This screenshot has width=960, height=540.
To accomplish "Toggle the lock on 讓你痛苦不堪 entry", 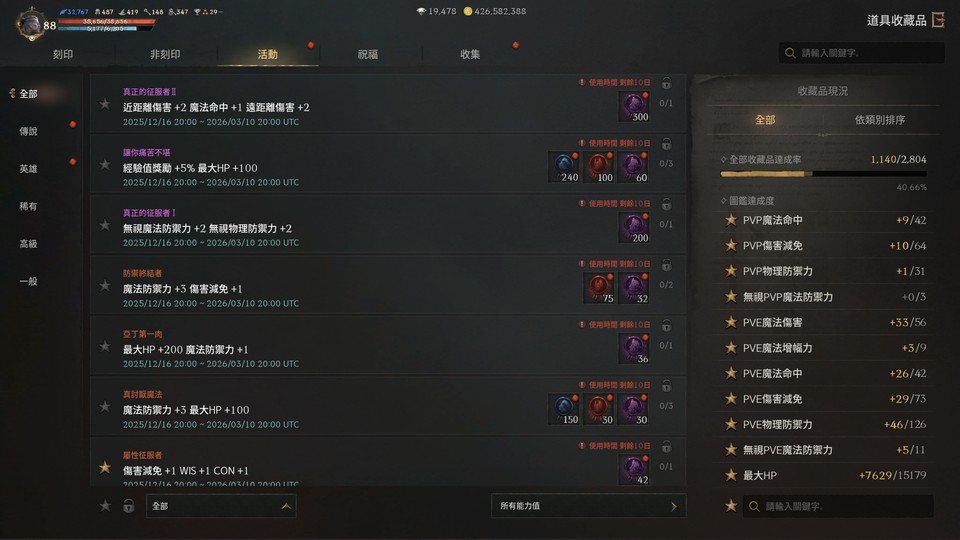I will [x=667, y=144].
